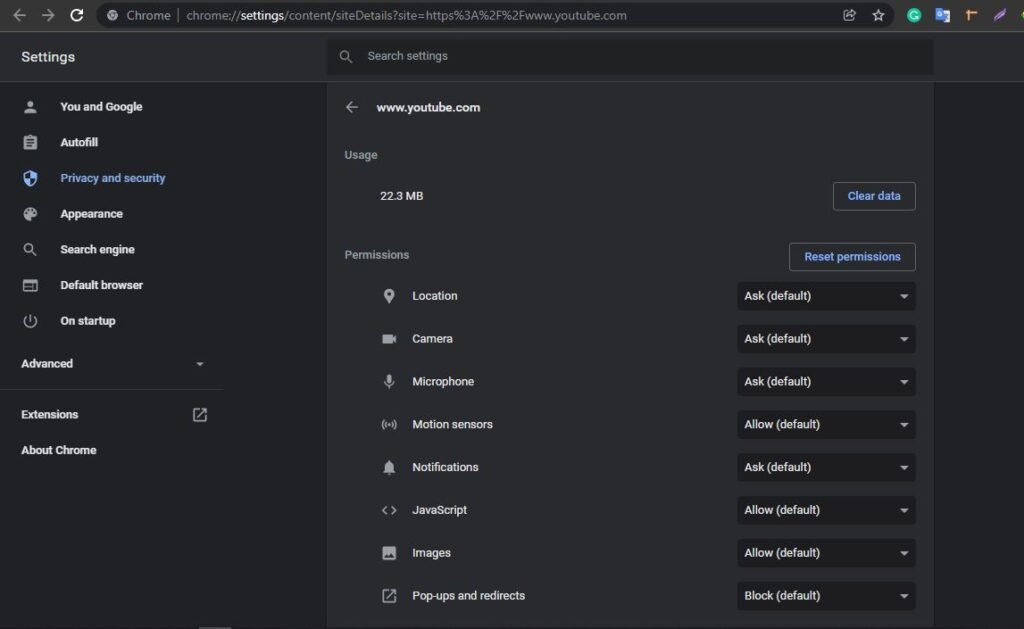The width and height of the screenshot is (1024, 629).
Task: Open Appearance settings
Action: [x=91, y=214]
